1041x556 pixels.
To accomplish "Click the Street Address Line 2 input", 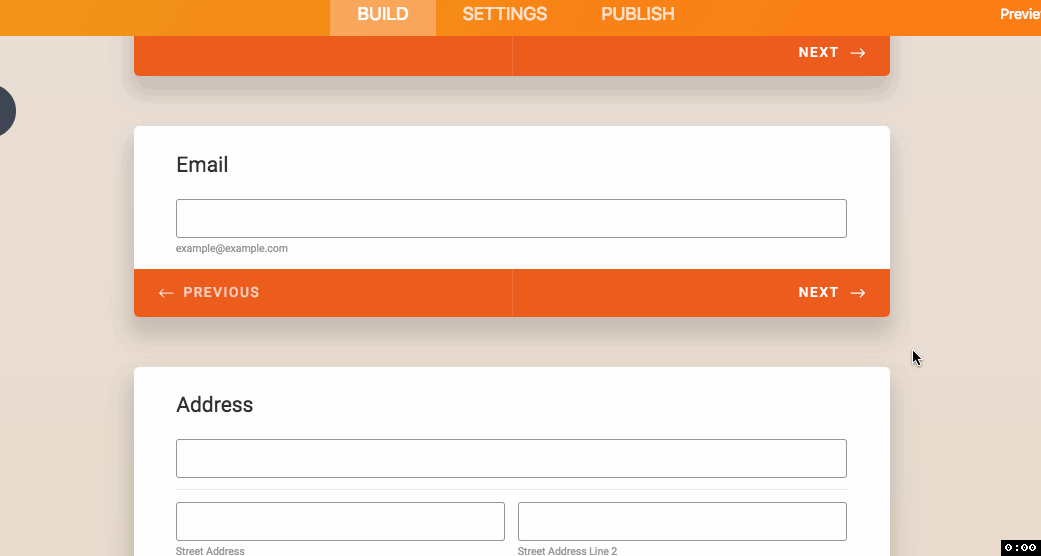I will click(682, 521).
